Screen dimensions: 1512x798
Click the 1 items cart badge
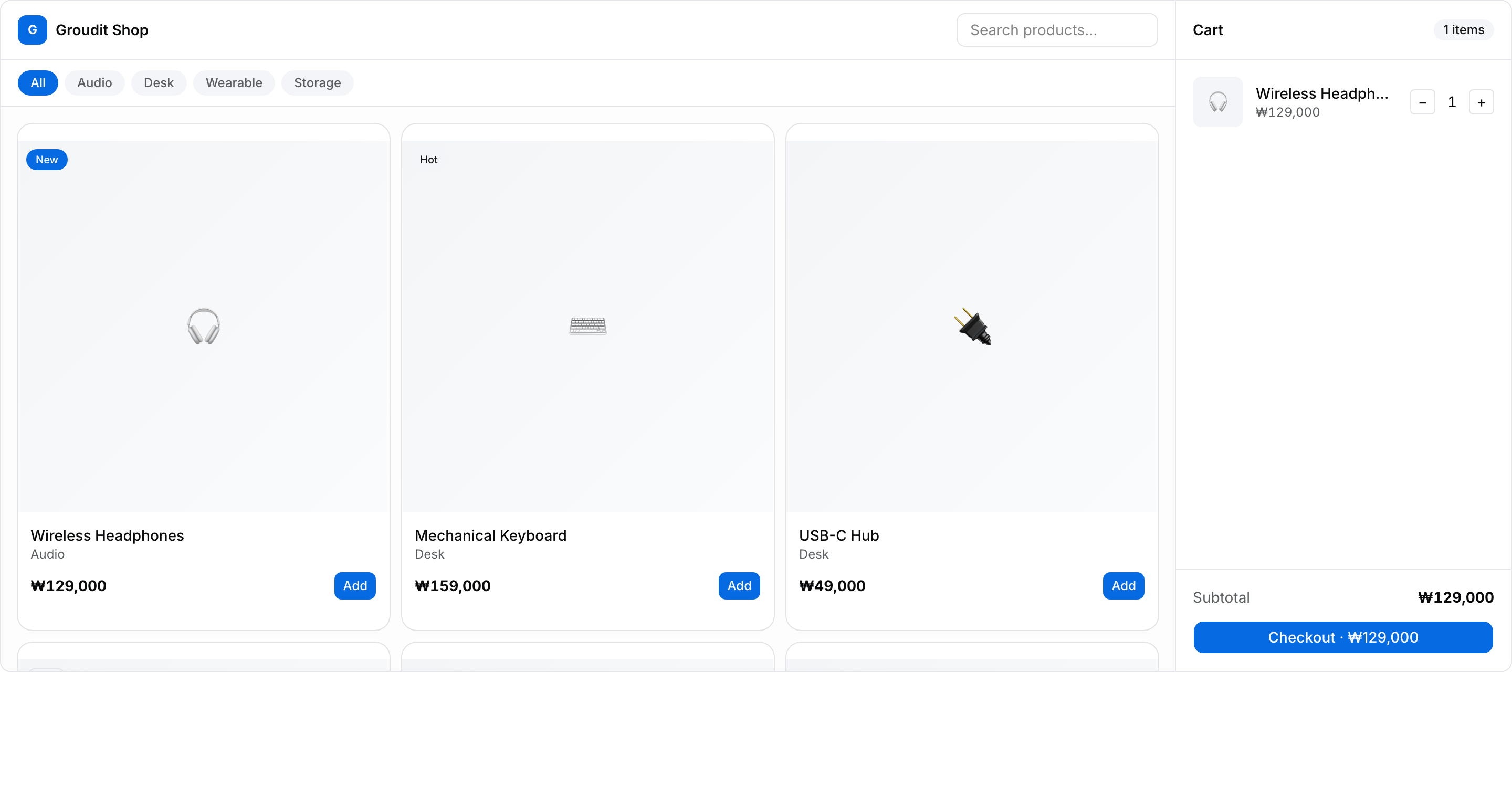(1463, 30)
